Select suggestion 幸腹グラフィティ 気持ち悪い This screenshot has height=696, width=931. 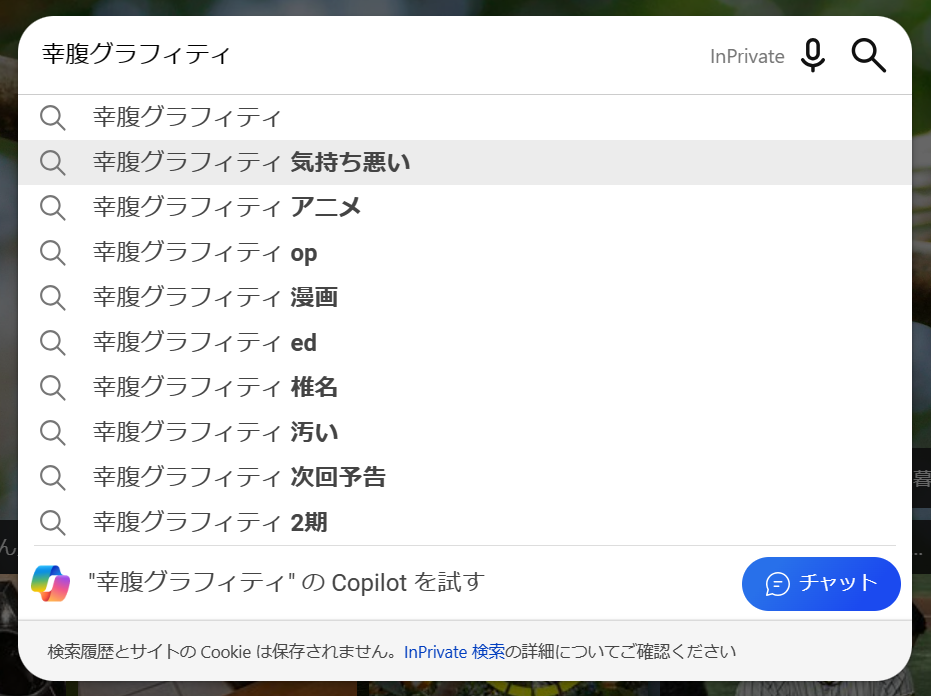point(465,162)
